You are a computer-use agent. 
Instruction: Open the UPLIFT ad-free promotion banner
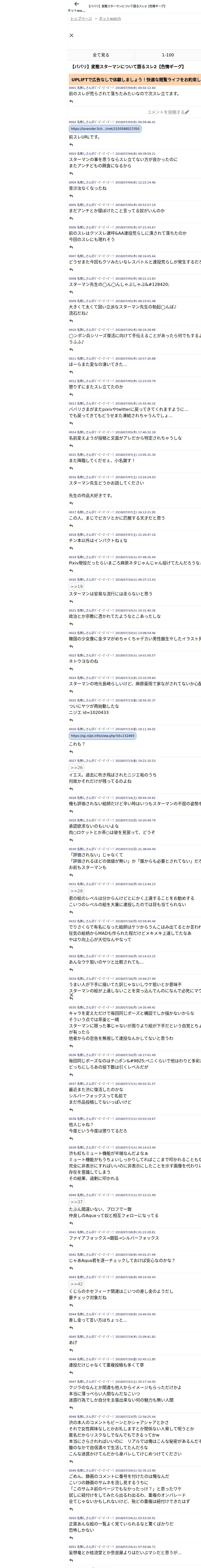[x=135, y=79]
